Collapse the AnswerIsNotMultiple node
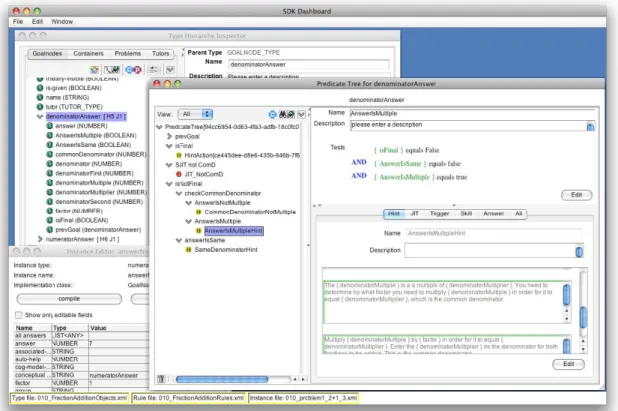Image resolution: width=618 pixels, height=411 pixels. (188, 203)
